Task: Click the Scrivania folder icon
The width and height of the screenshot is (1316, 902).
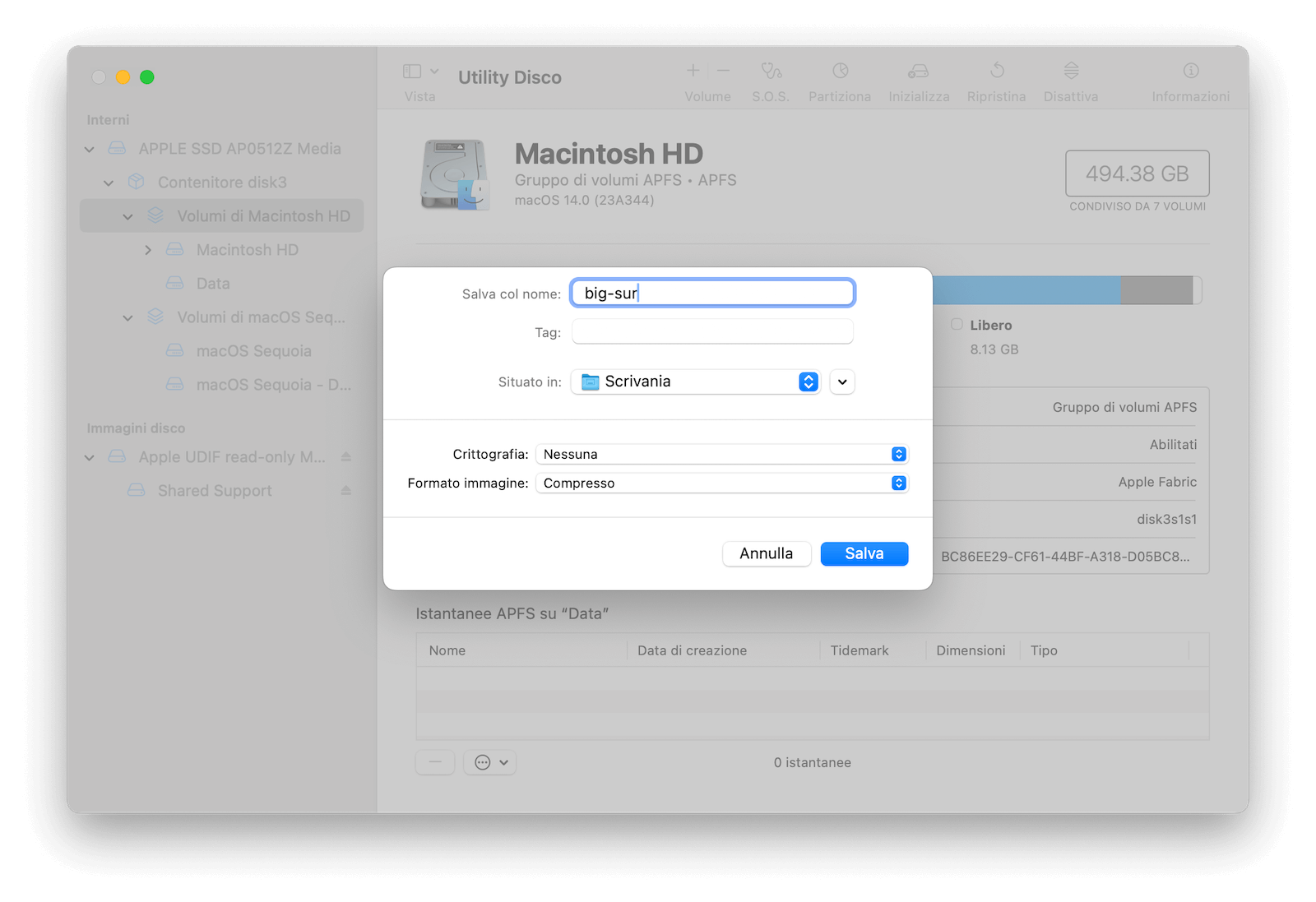Action: 590,382
